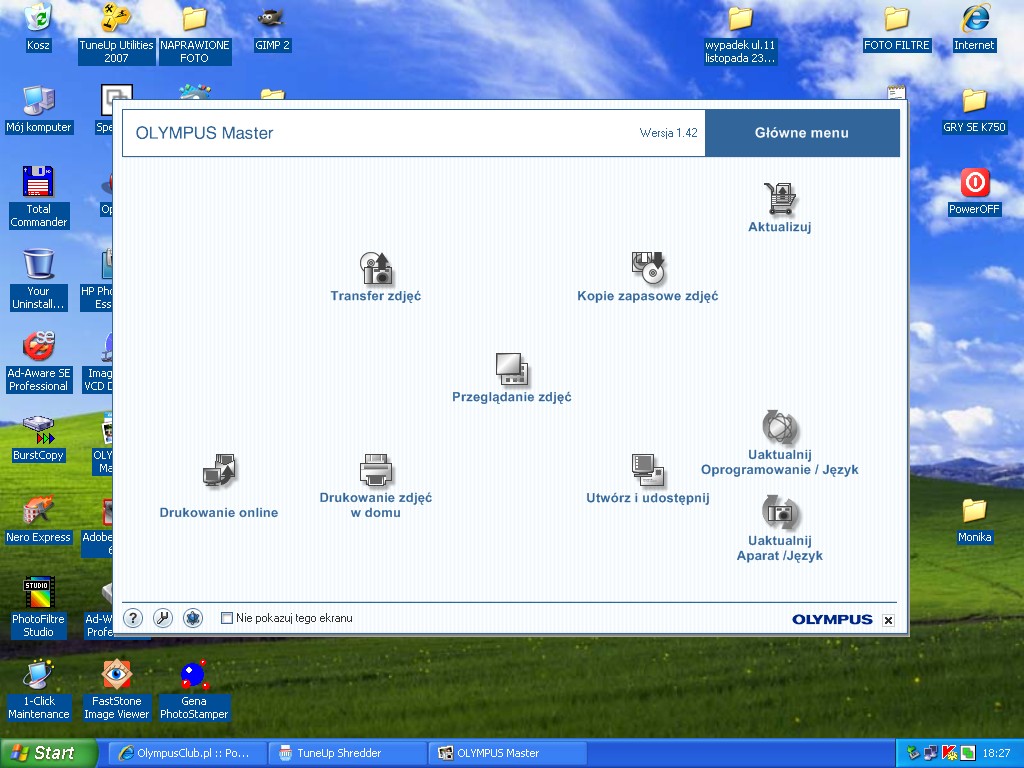Open Kopie zapasowe zdjęć backup option
The height and width of the screenshot is (768, 1024).
[x=647, y=278]
